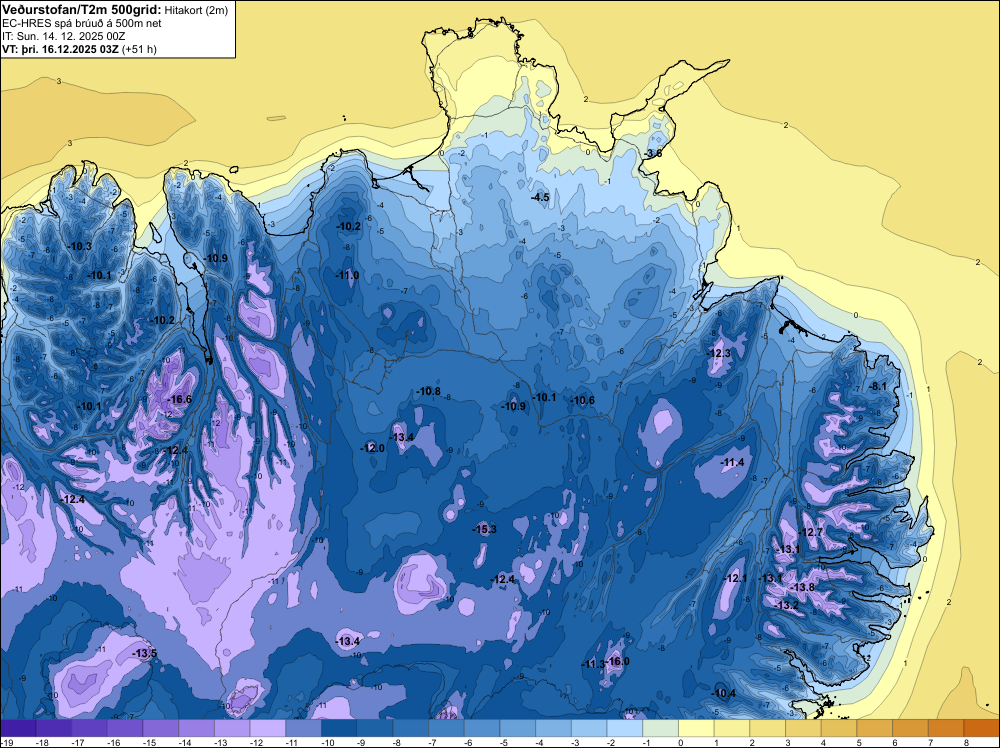The height and width of the screenshot is (748, 1000).
Task: Click the '-18' label on the legend scale
Action: 42,743
